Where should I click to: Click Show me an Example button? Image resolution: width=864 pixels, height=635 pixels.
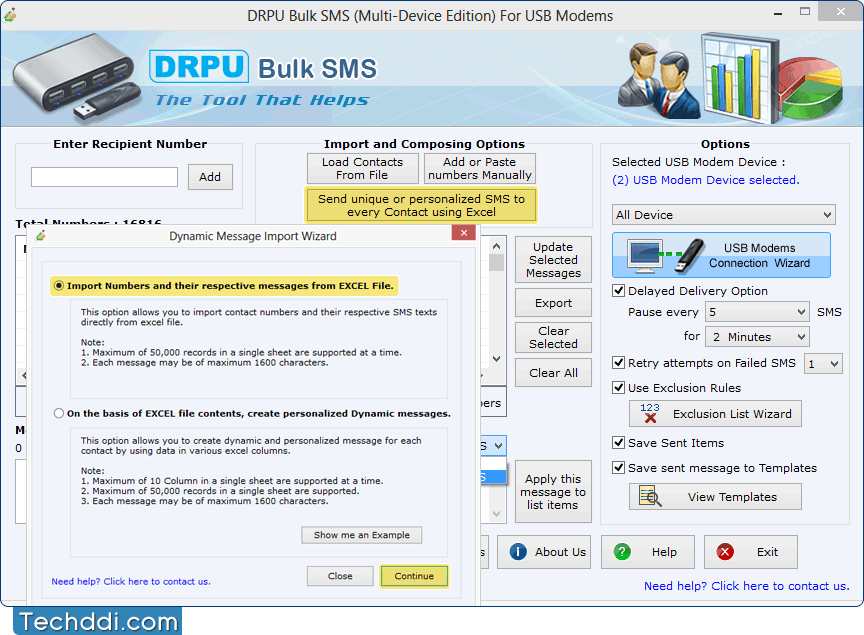tap(361, 535)
